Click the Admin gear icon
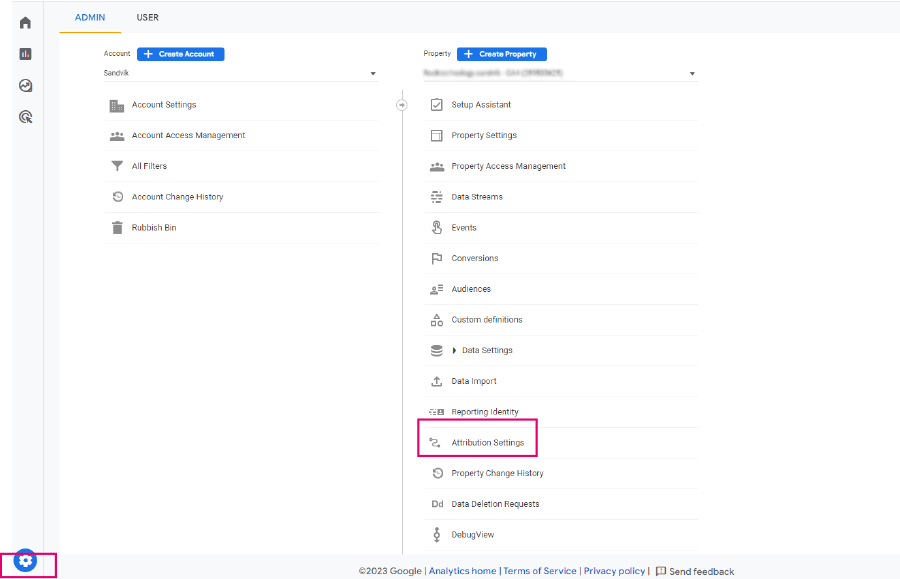Image resolution: width=900 pixels, height=579 pixels. click(x=25, y=561)
